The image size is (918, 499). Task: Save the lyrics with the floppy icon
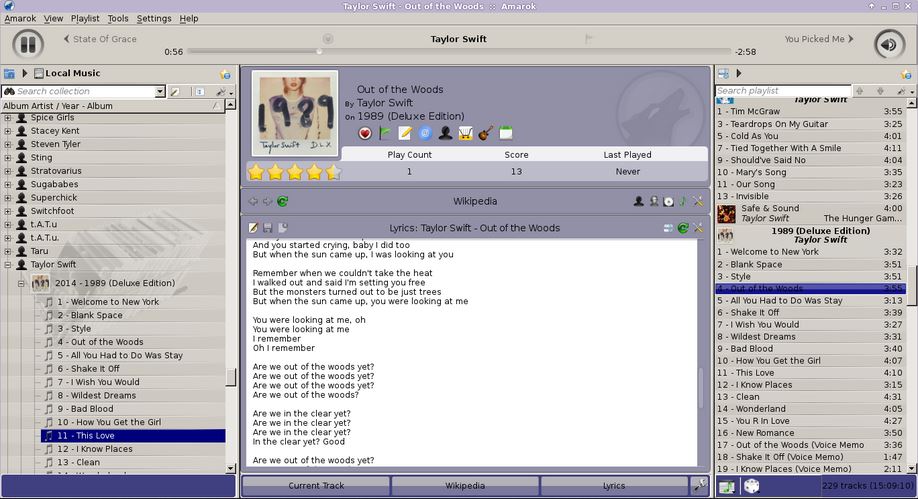268,228
